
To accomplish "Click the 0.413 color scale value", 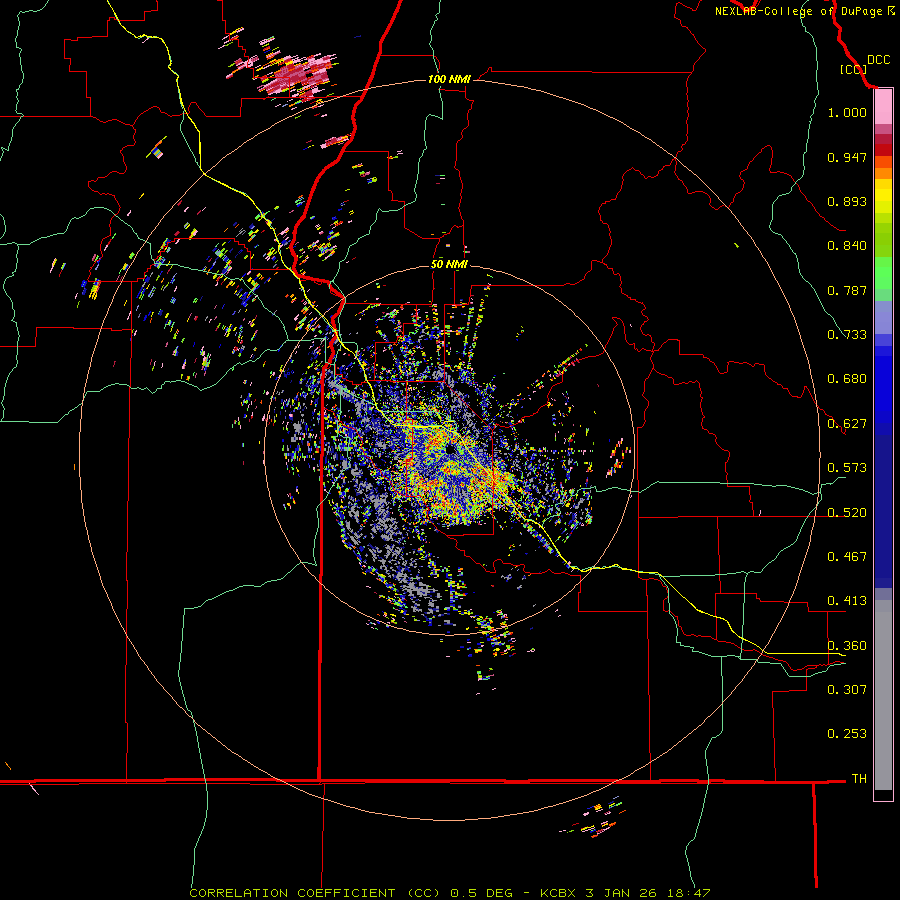I will [x=847, y=601].
